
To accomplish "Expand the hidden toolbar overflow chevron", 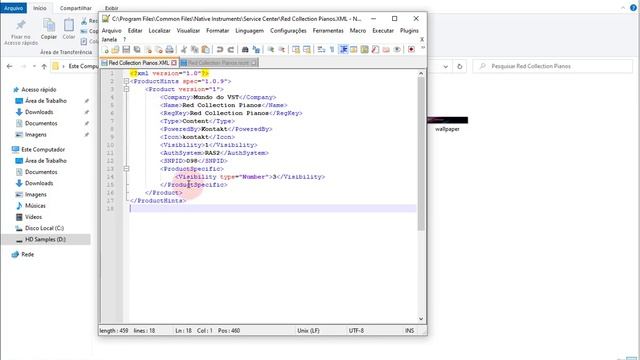I will (422, 48).
